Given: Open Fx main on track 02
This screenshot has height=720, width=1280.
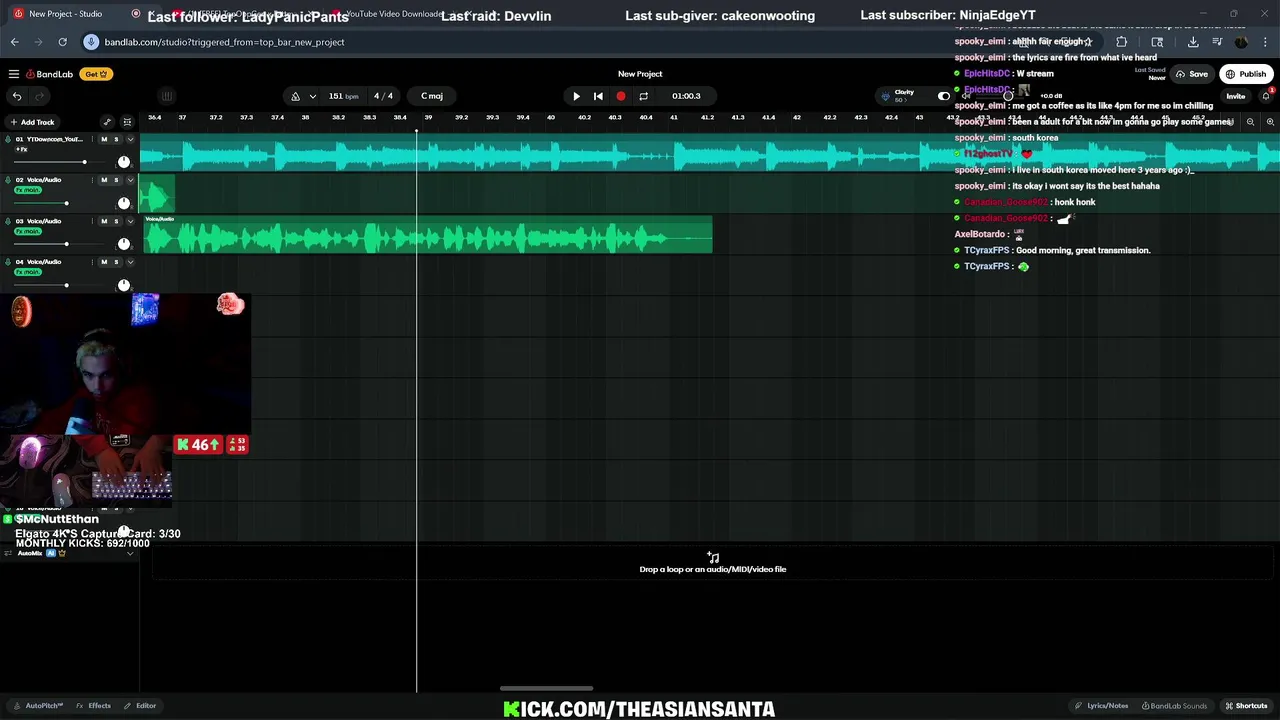Looking at the screenshot, I should tap(28, 190).
